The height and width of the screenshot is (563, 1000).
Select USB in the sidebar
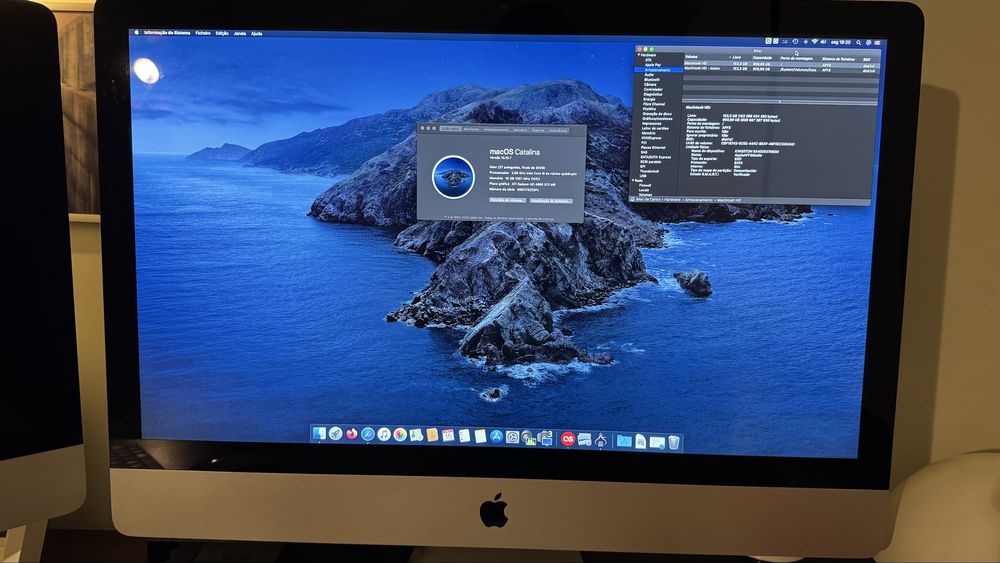click(x=643, y=176)
